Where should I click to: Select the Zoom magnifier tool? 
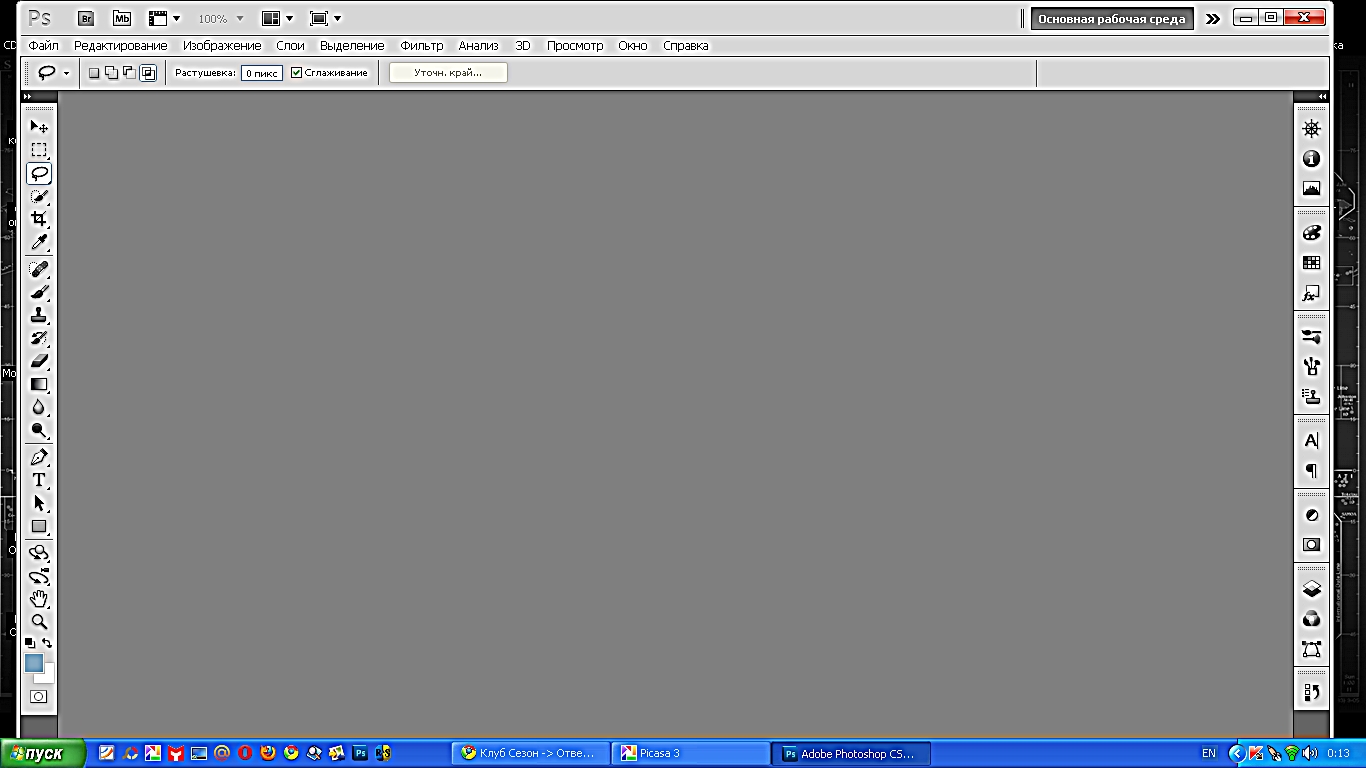tap(39, 622)
